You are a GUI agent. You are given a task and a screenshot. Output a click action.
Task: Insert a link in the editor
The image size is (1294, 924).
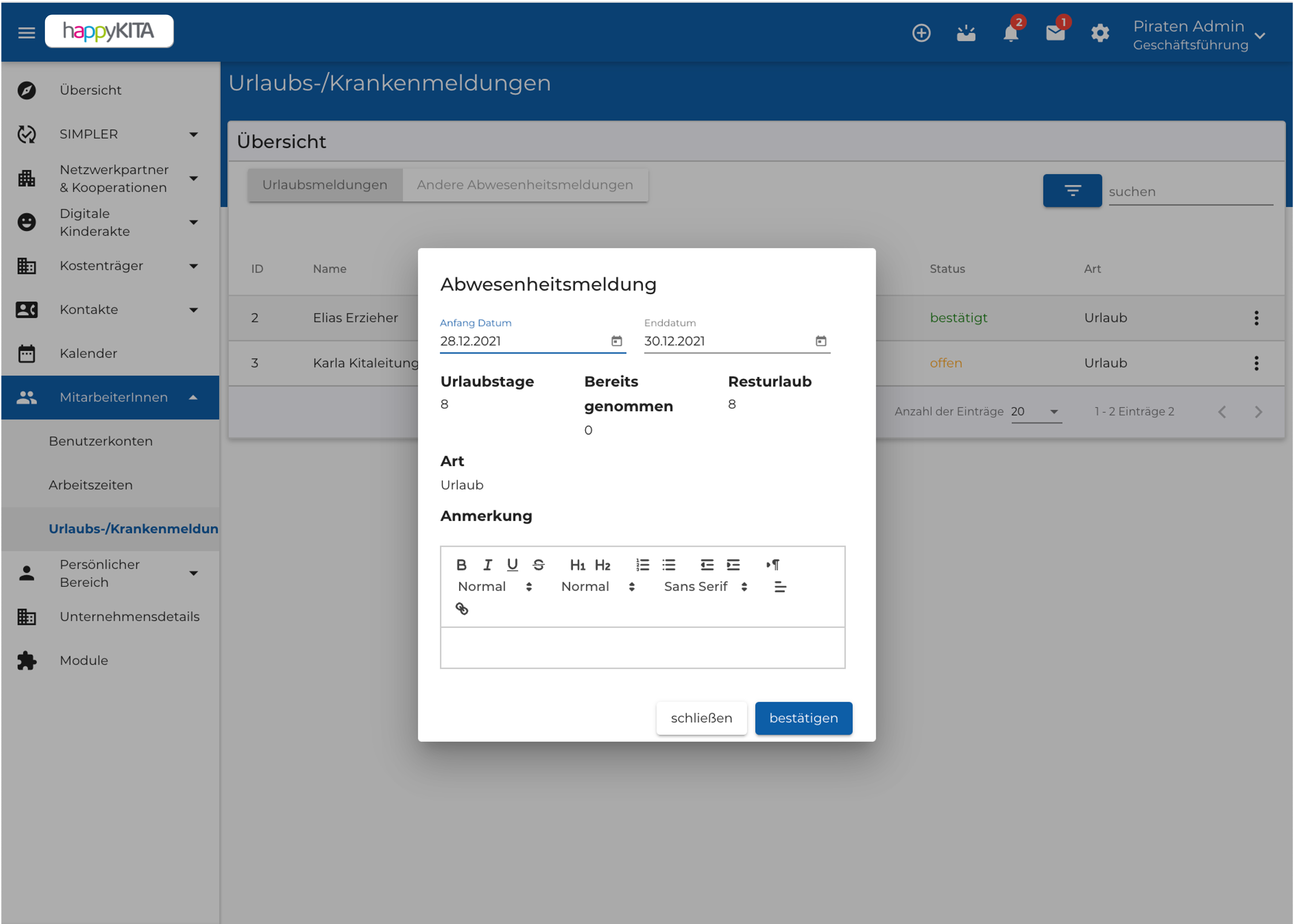coord(461,608)
